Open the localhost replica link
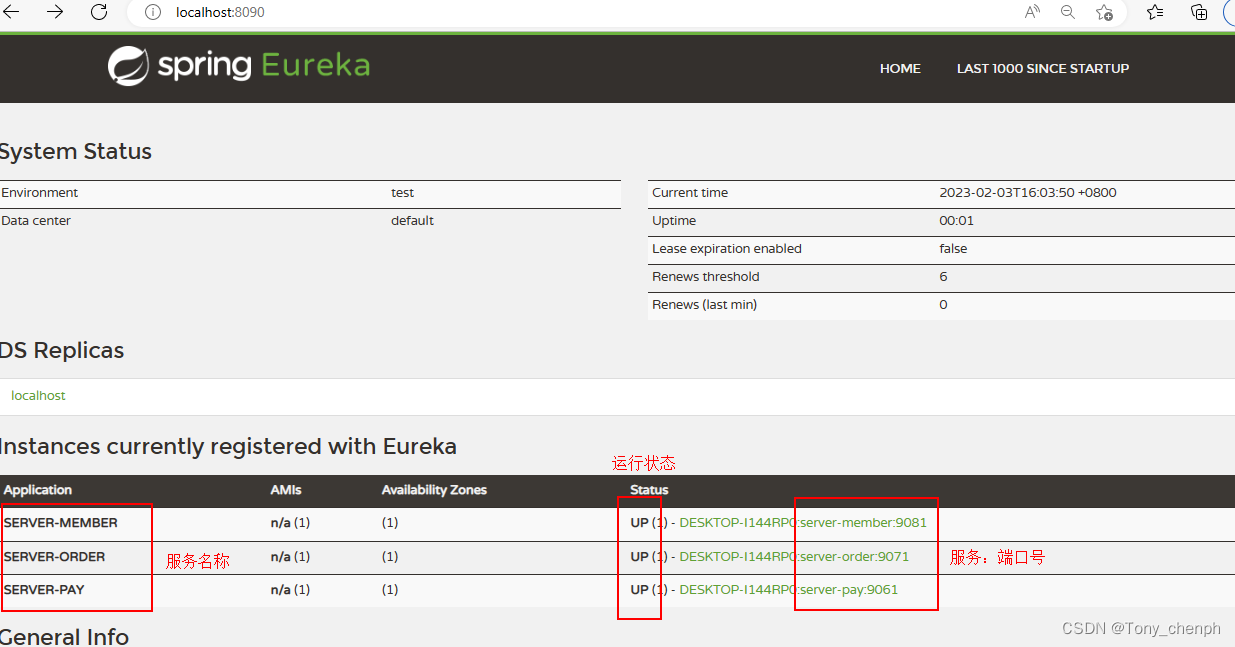 click(x=38, y=396)
